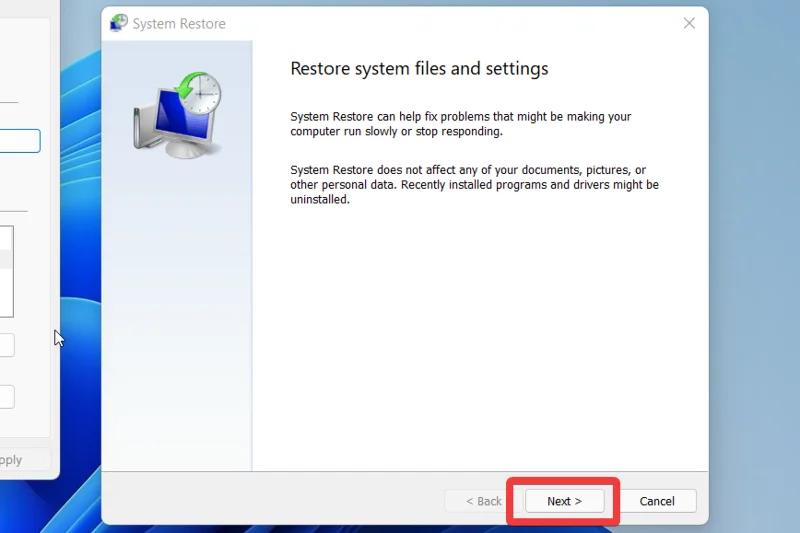Click the computer and clock illustration

pos(177,115)
